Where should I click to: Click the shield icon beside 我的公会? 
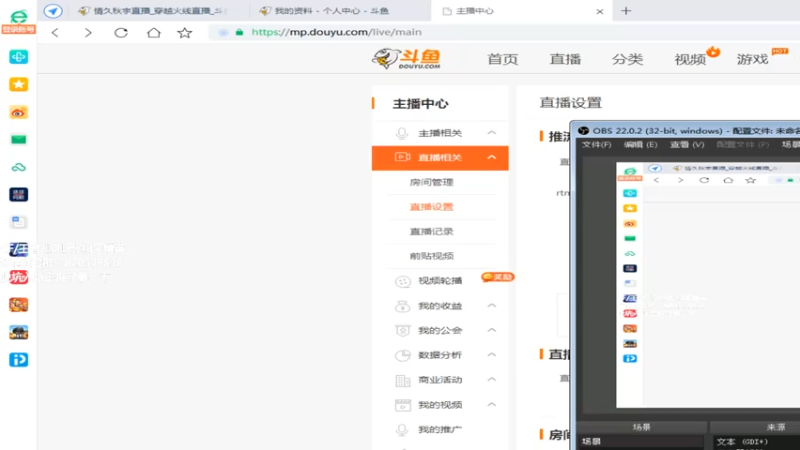click(403, 330)
